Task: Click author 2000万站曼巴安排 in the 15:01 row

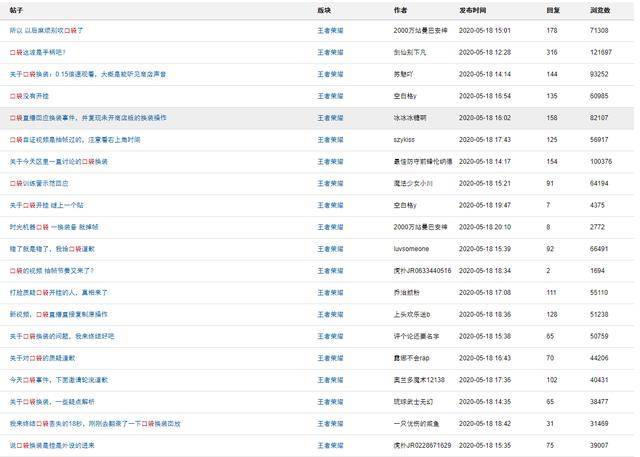Action: point(420,31)
